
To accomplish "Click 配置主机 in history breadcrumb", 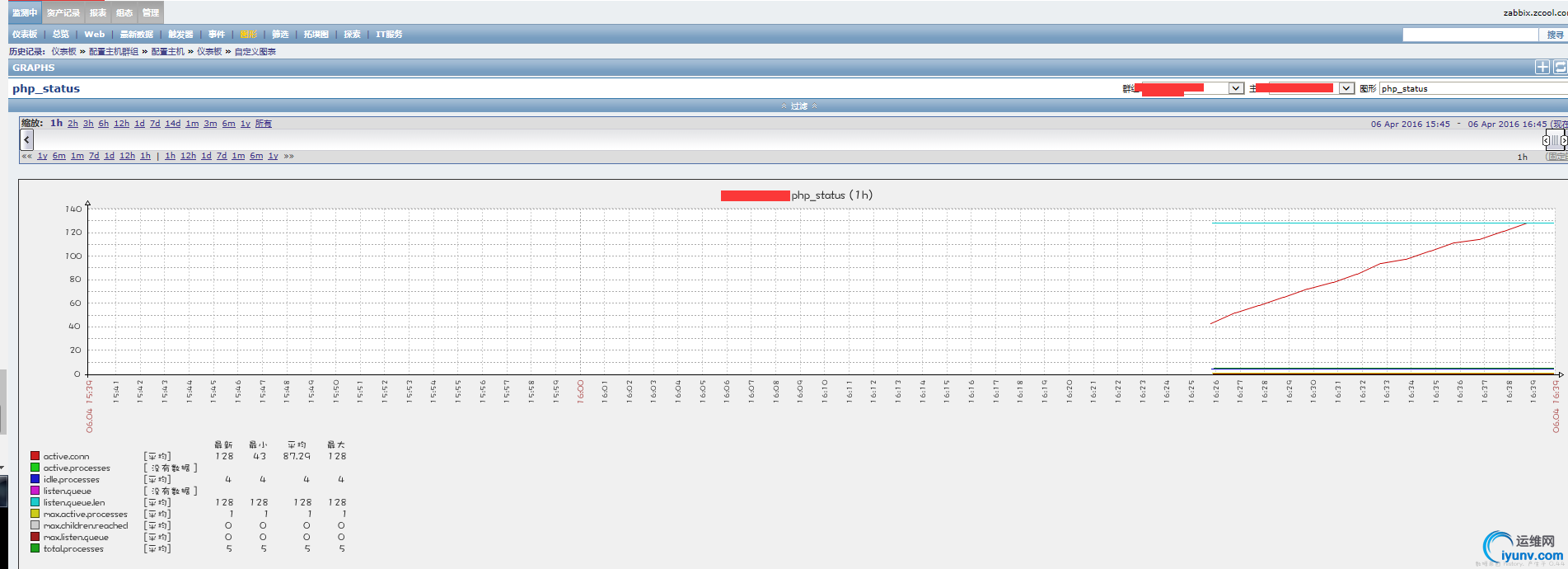I will tap(168, 52).
